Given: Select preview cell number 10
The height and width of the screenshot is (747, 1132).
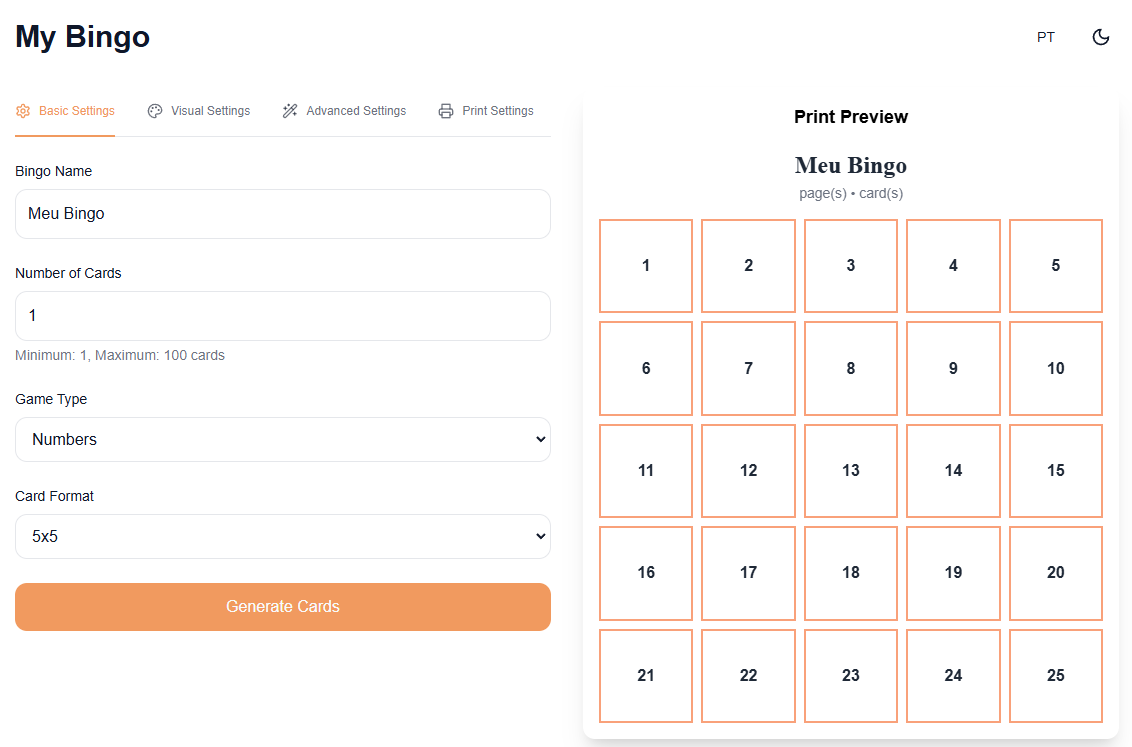Looking at the screenshot, I should coord(1055,368).
